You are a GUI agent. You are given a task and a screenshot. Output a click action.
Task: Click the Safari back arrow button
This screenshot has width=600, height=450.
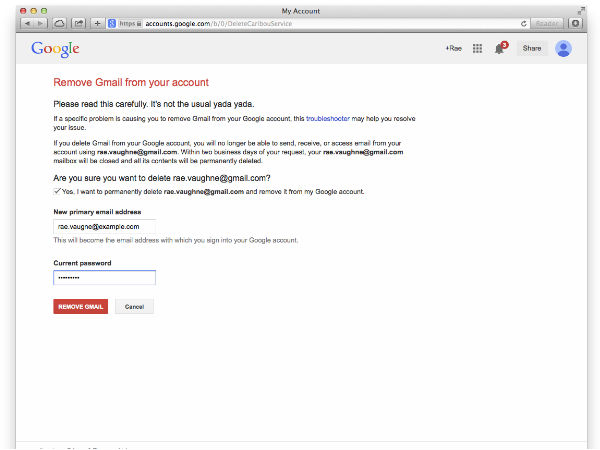point(27,22)
